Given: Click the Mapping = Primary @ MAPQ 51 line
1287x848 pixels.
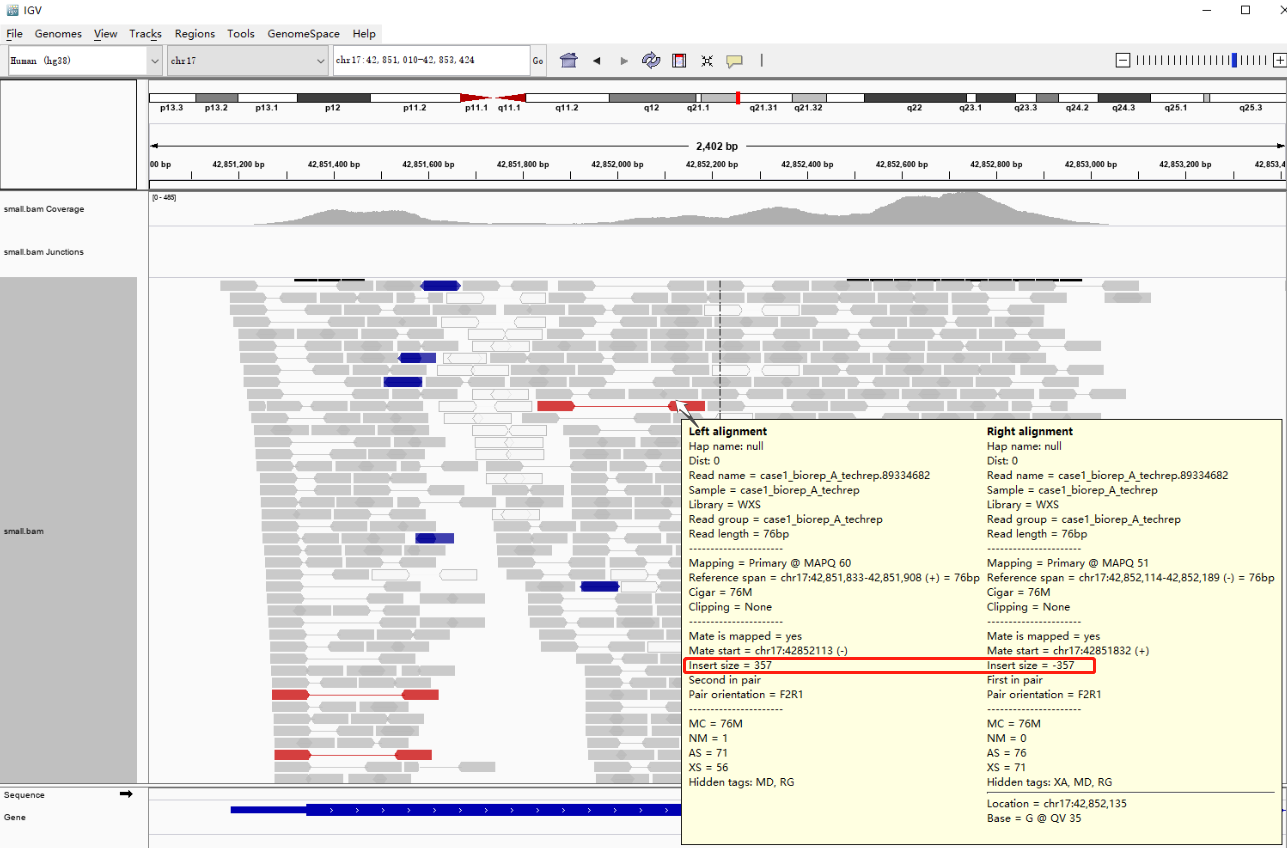Looking at the screenshot, I should click(1067, 563).
